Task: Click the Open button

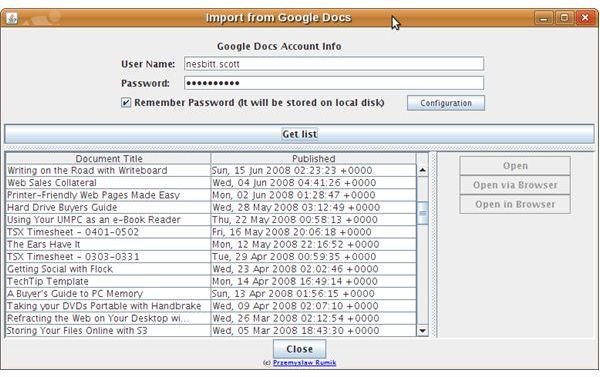Action: pos(515,166)
